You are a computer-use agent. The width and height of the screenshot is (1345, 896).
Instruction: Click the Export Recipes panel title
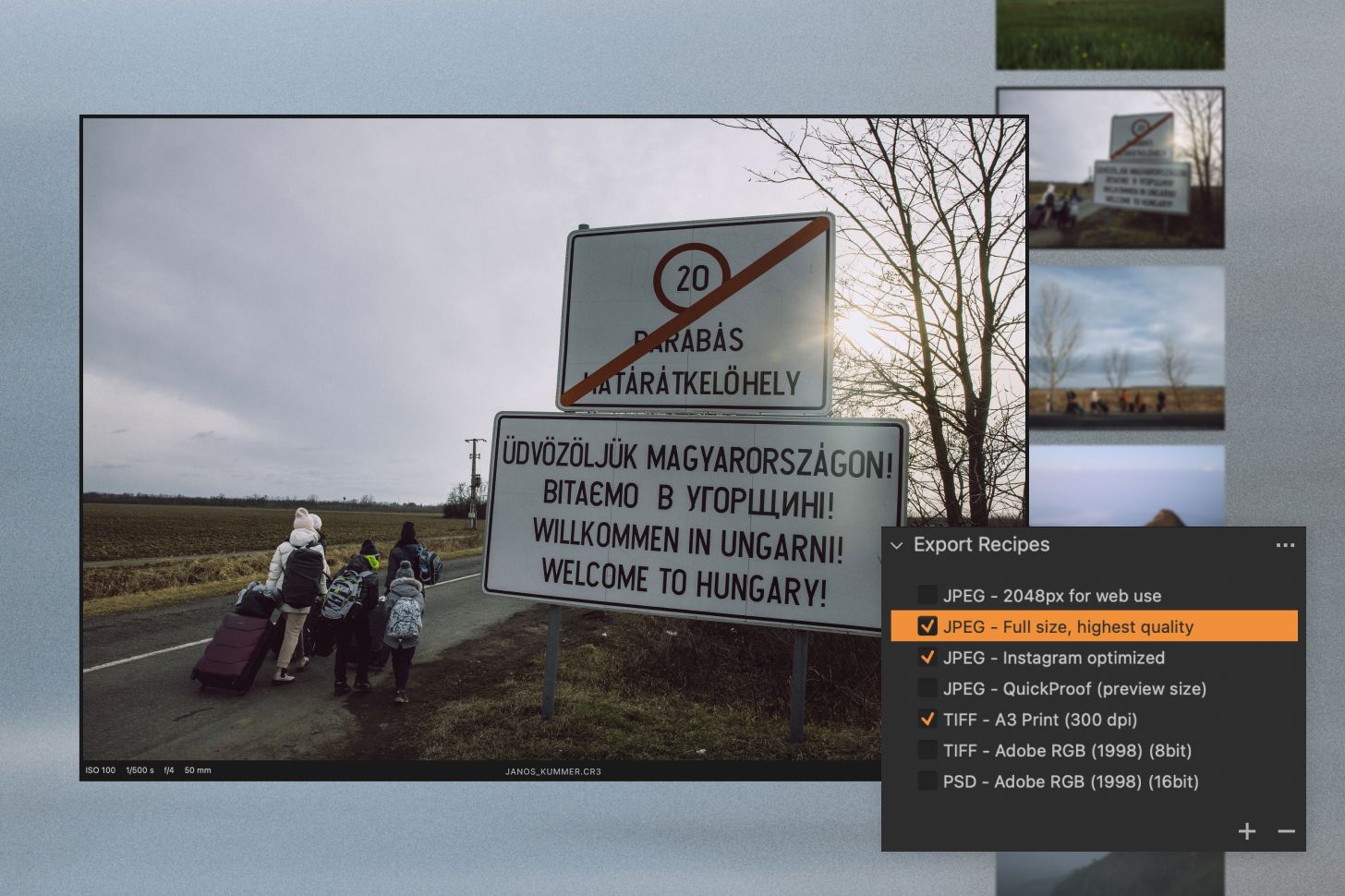click(x=981, y=545)
